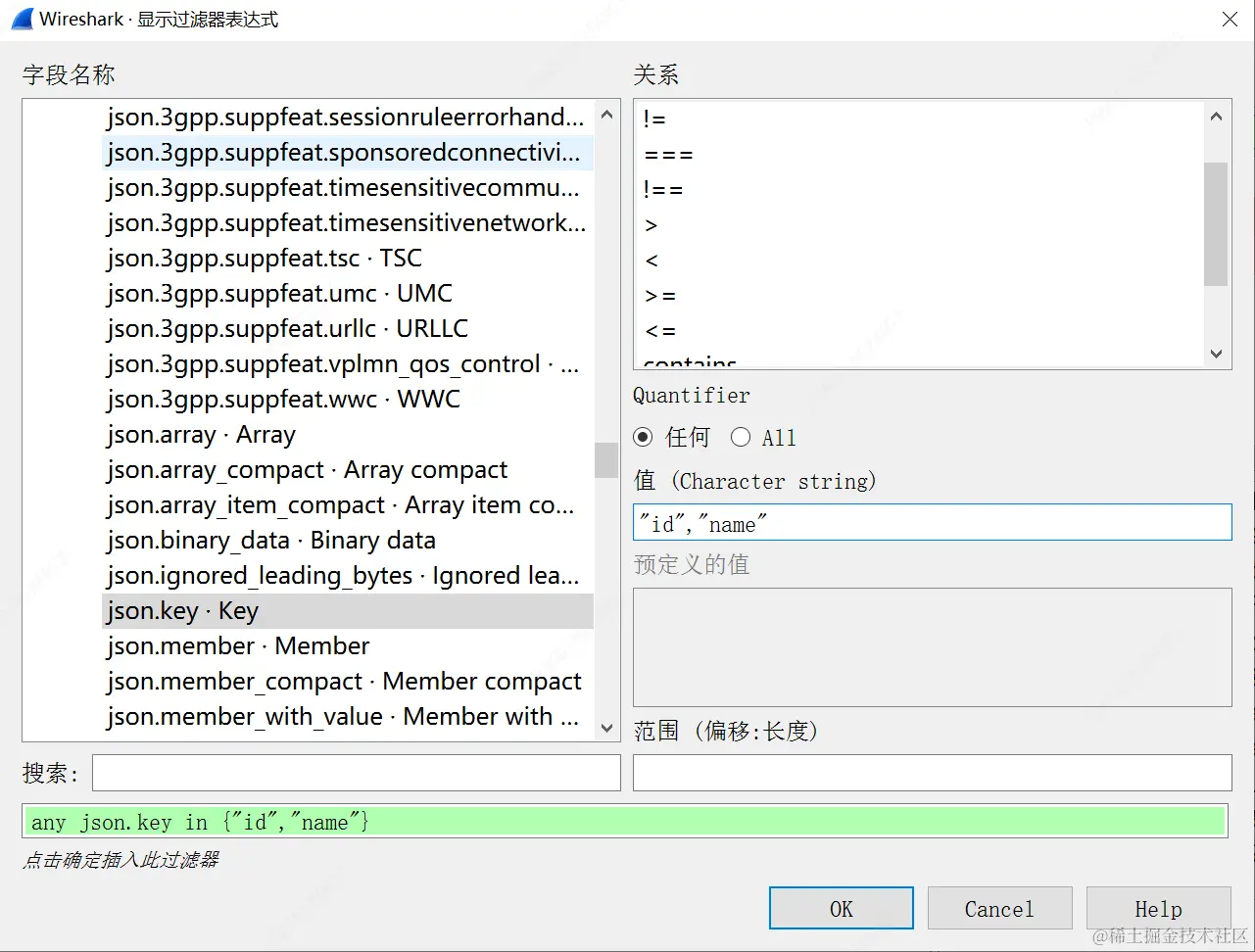Click the field name list scrollbar thumb
Image resolution: width=1255 pixels, height=952 pixels.
click(x=607, y=459)
